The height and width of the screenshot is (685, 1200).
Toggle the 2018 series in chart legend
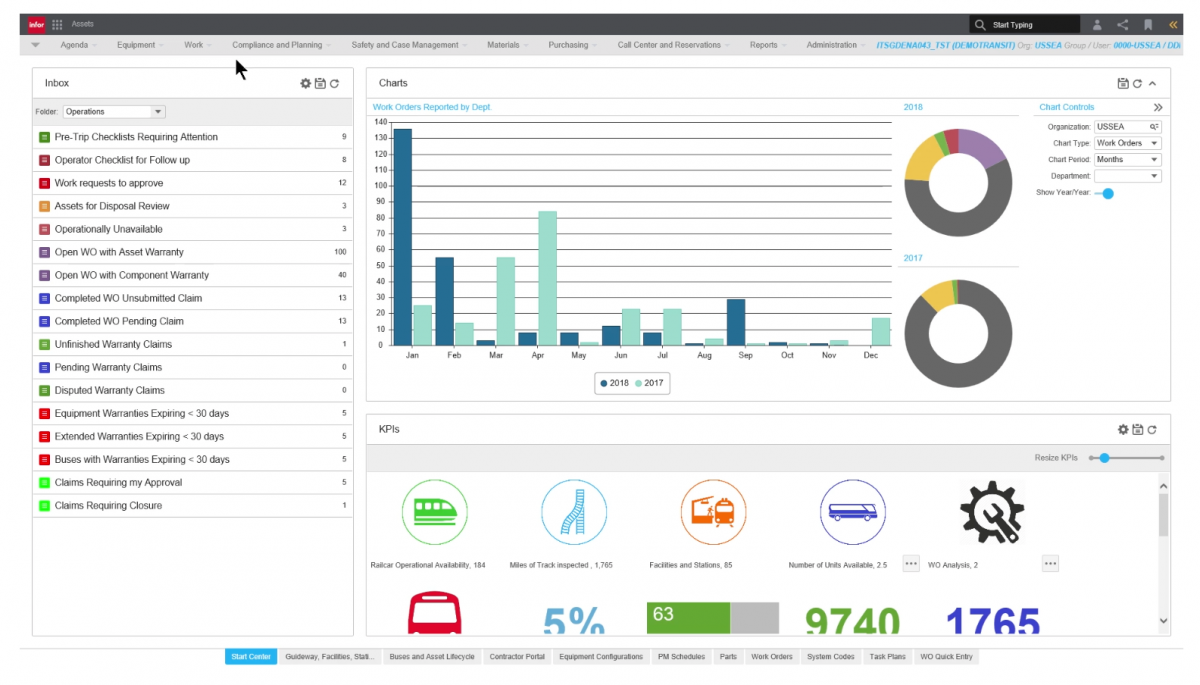click(x=614, y=383)
